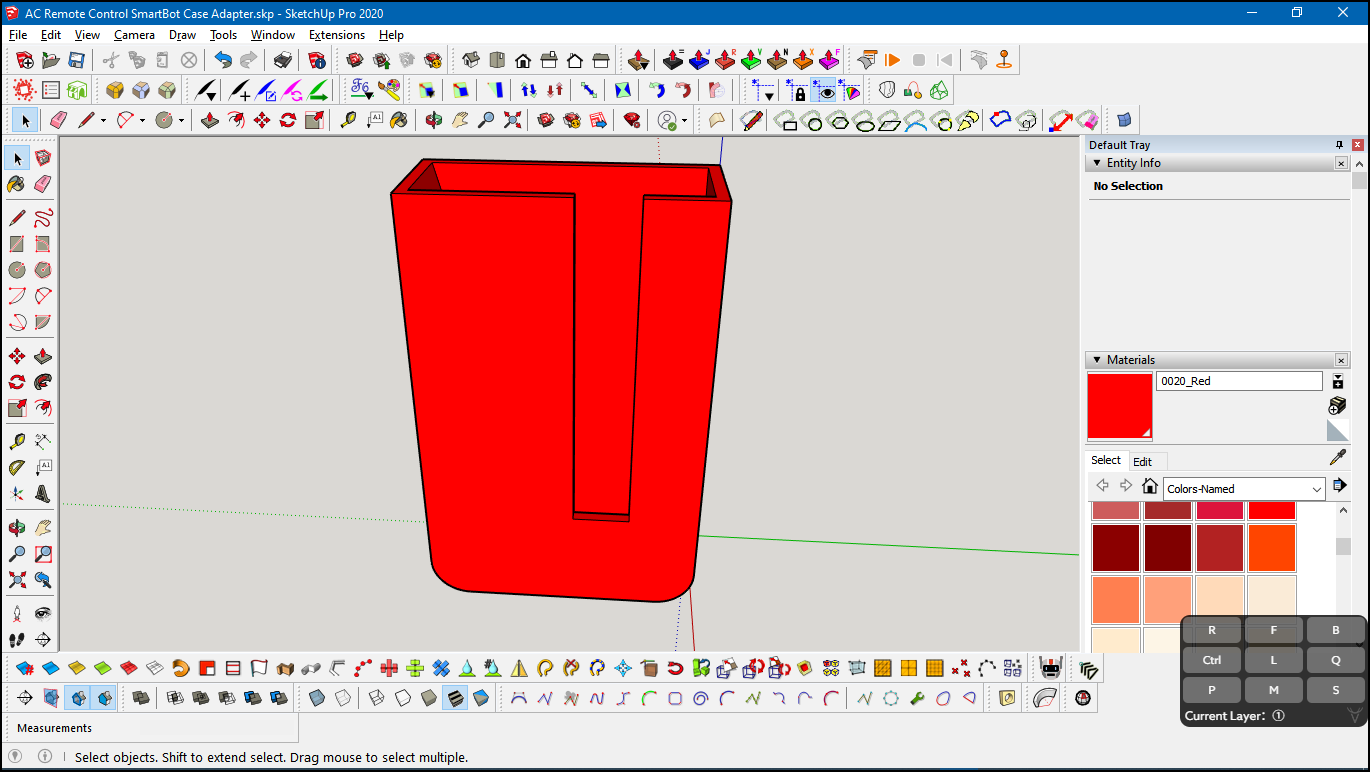Click the In Model home button in Materials
Image resolution: width=1370 pixels, height=772 pixels.
click(x=1149, y=487)
